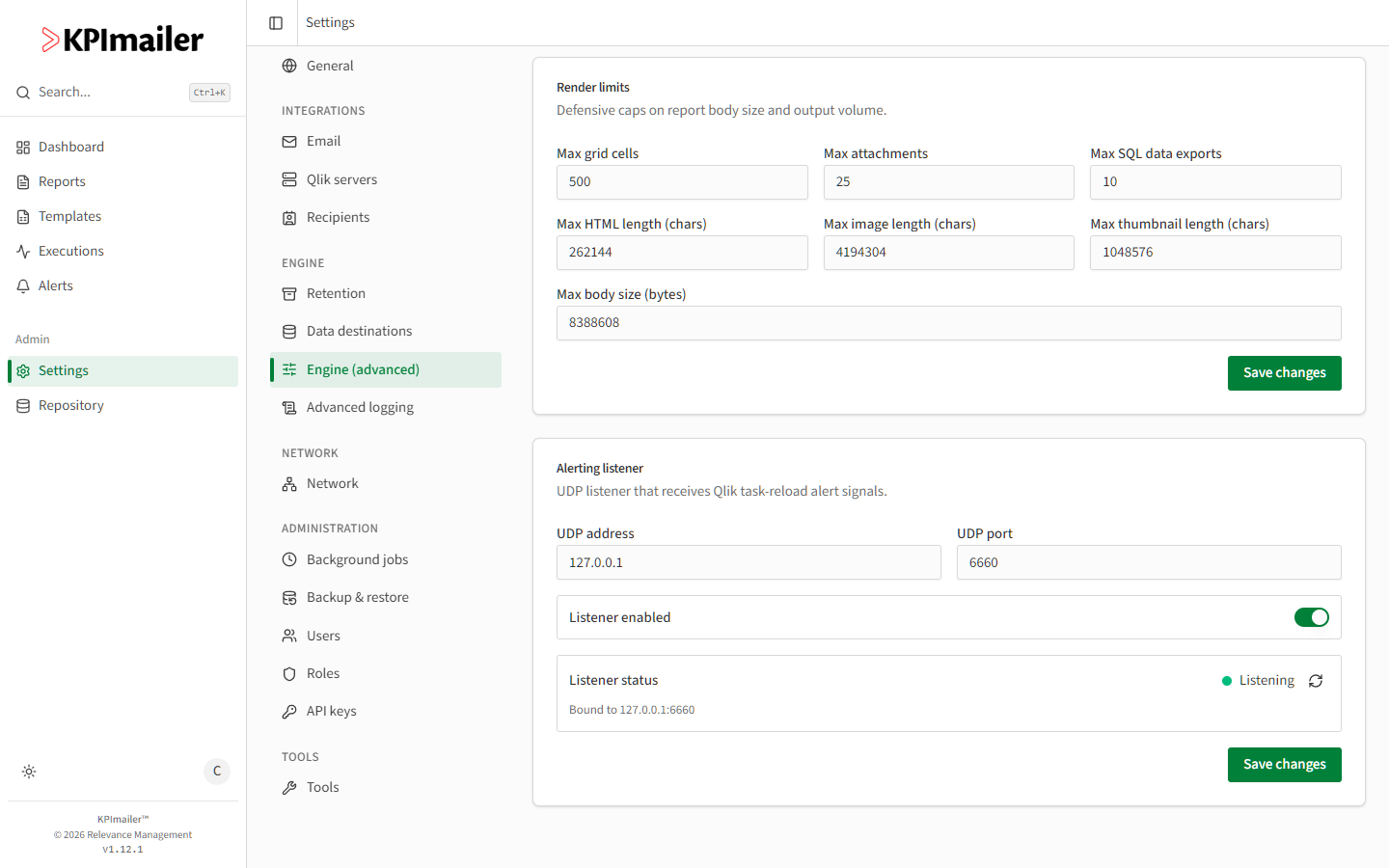The image size is (1389, 868).
Task: Open the Retention settings
Action: tap(386, 294)
